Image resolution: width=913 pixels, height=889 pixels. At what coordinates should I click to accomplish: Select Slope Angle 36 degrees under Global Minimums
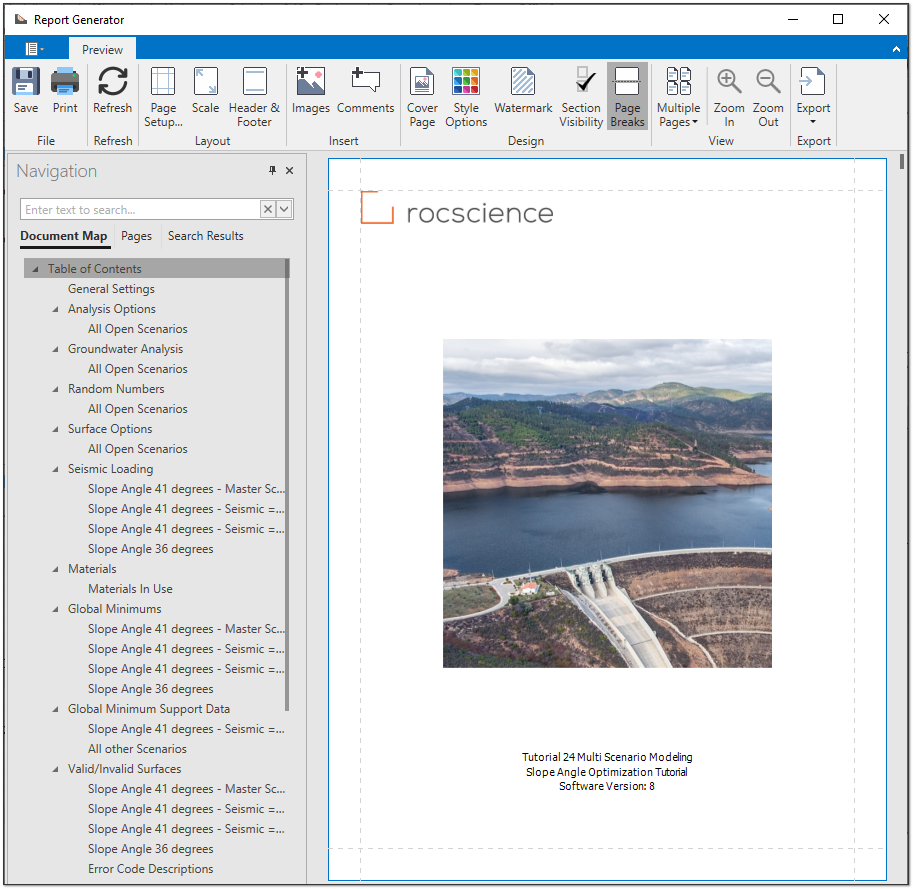[x=151, y=689]
